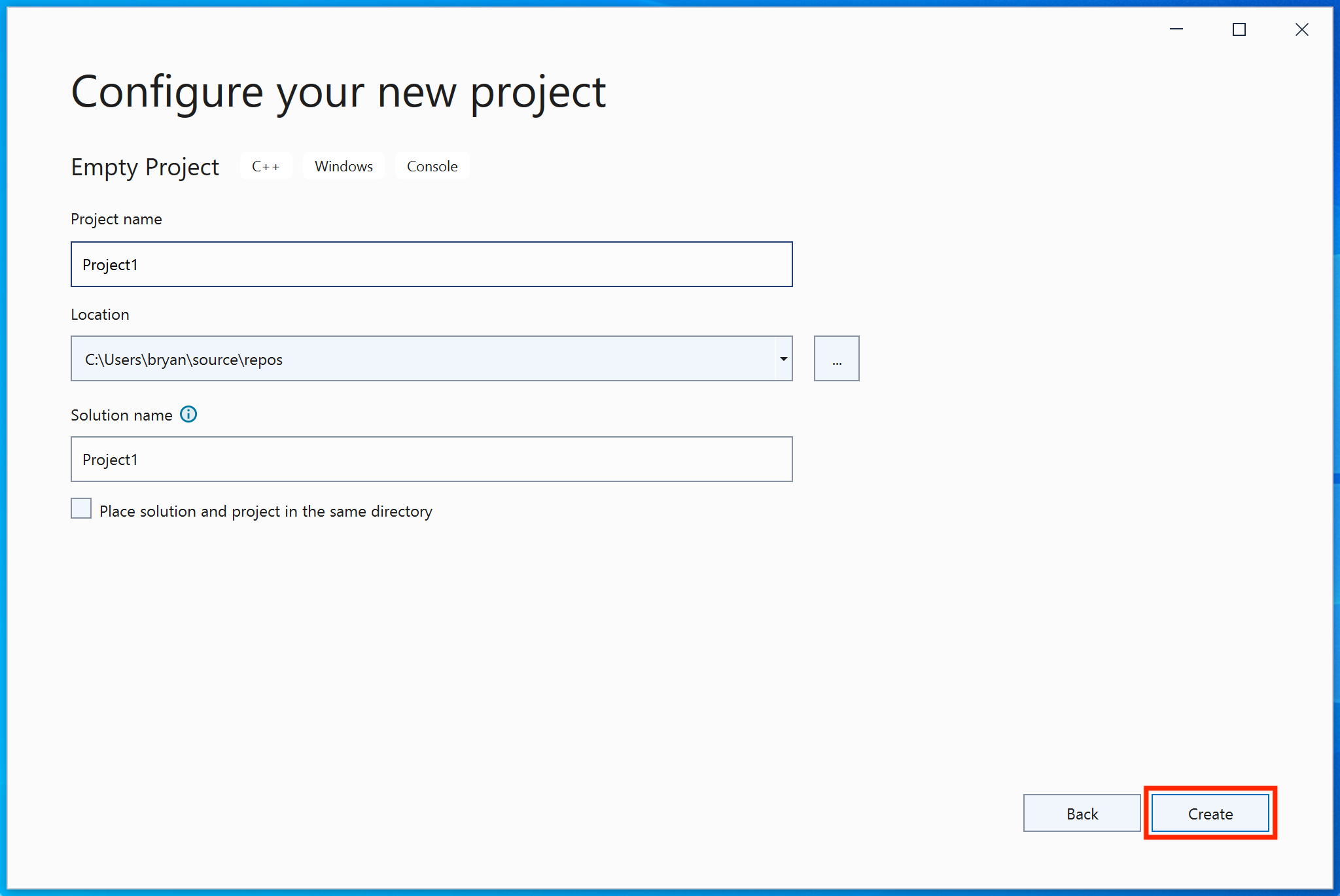This screenshot has height=896, width=1340.
Task: Open the location browse ellipsis button
Action: (836, 359)
